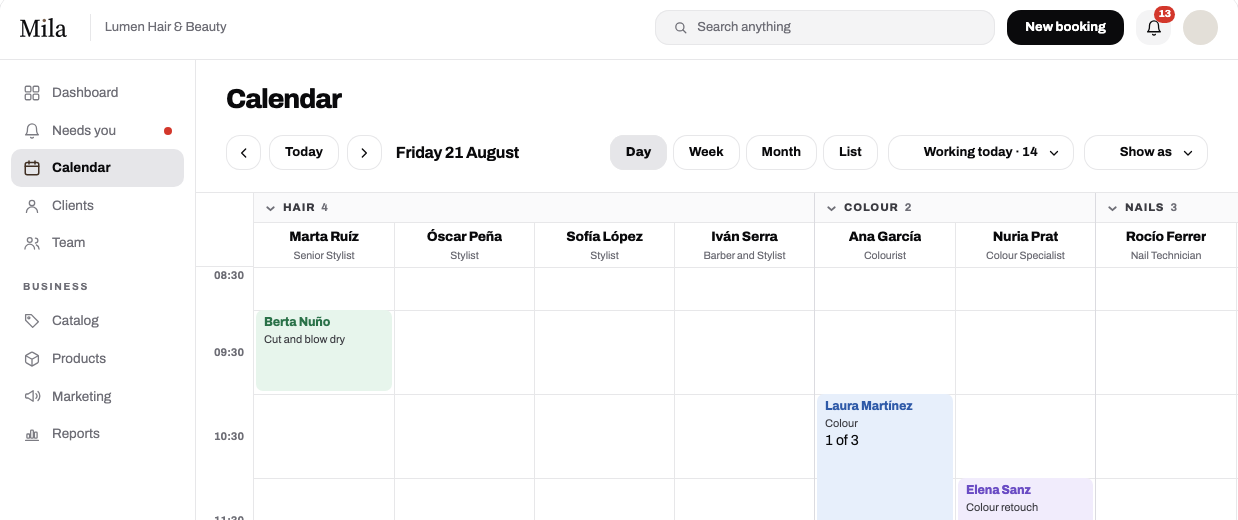The image size is (1238, 520).
Task: Open the Show as dropdown
Action: point(1146,153)
